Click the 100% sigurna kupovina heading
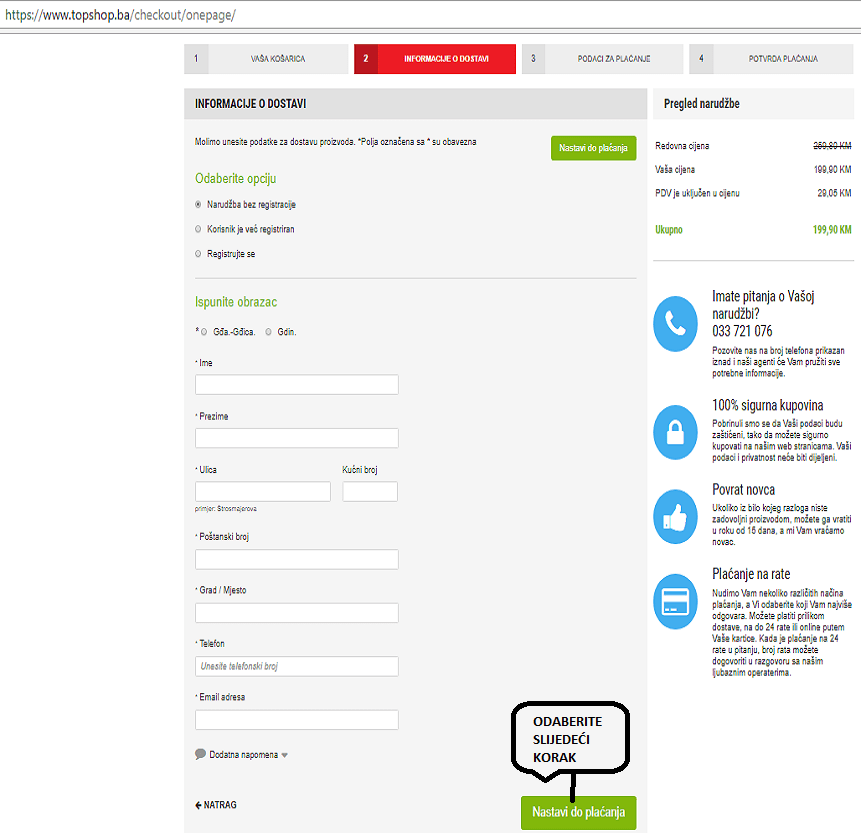The height and width of the screenshot is (833, 861). coord(768,405)
